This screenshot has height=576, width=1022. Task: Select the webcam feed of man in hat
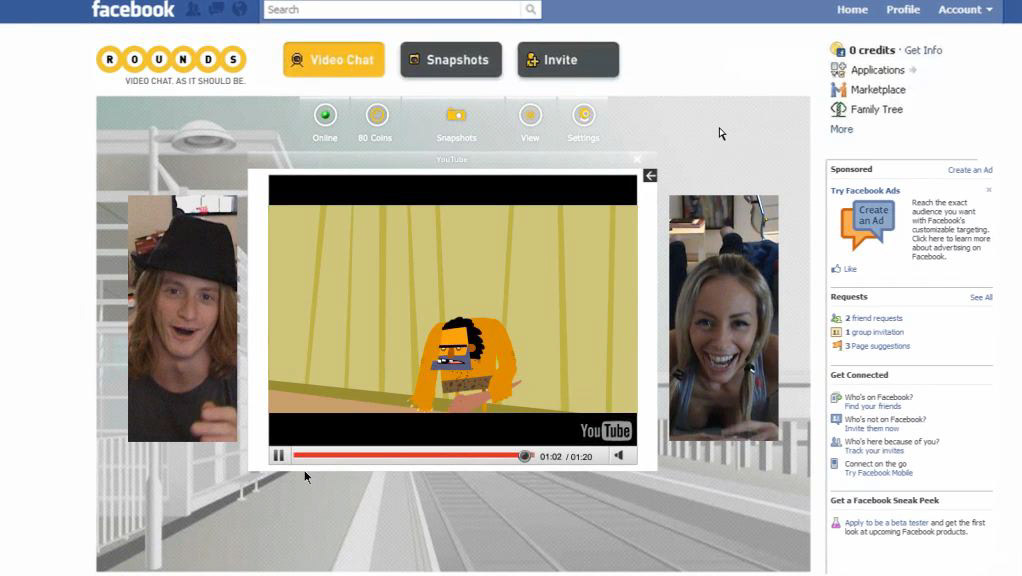[x=182, y=319]
